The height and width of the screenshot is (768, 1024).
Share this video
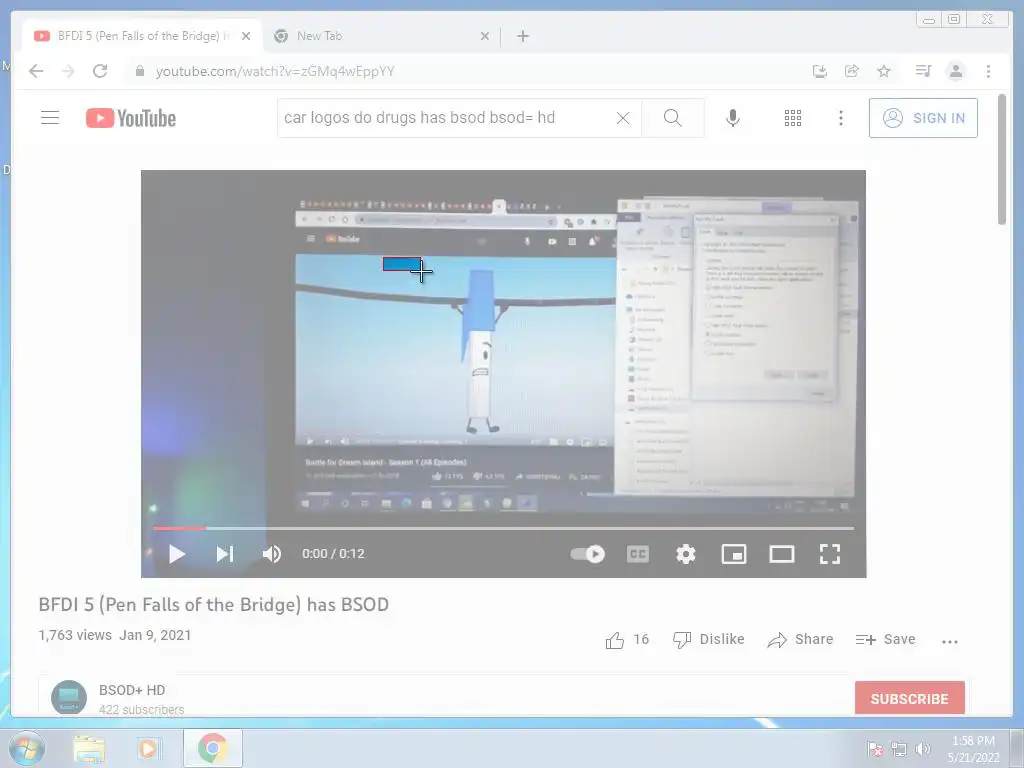[801, 640]
